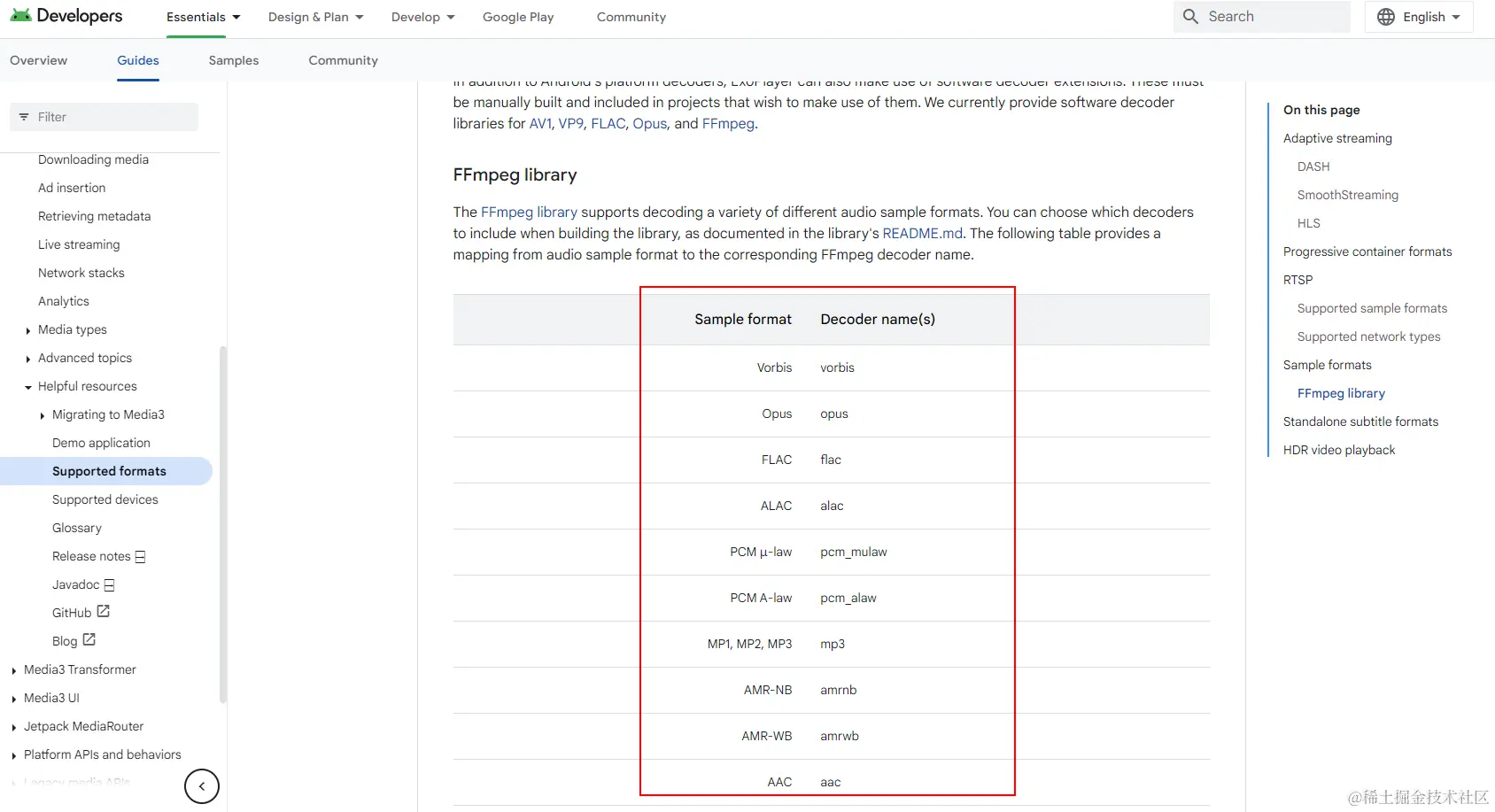Viewport: 1495px width, 812px height.
Task: Click the sidebar vertical scrollbar
Action: pos(223,524)
